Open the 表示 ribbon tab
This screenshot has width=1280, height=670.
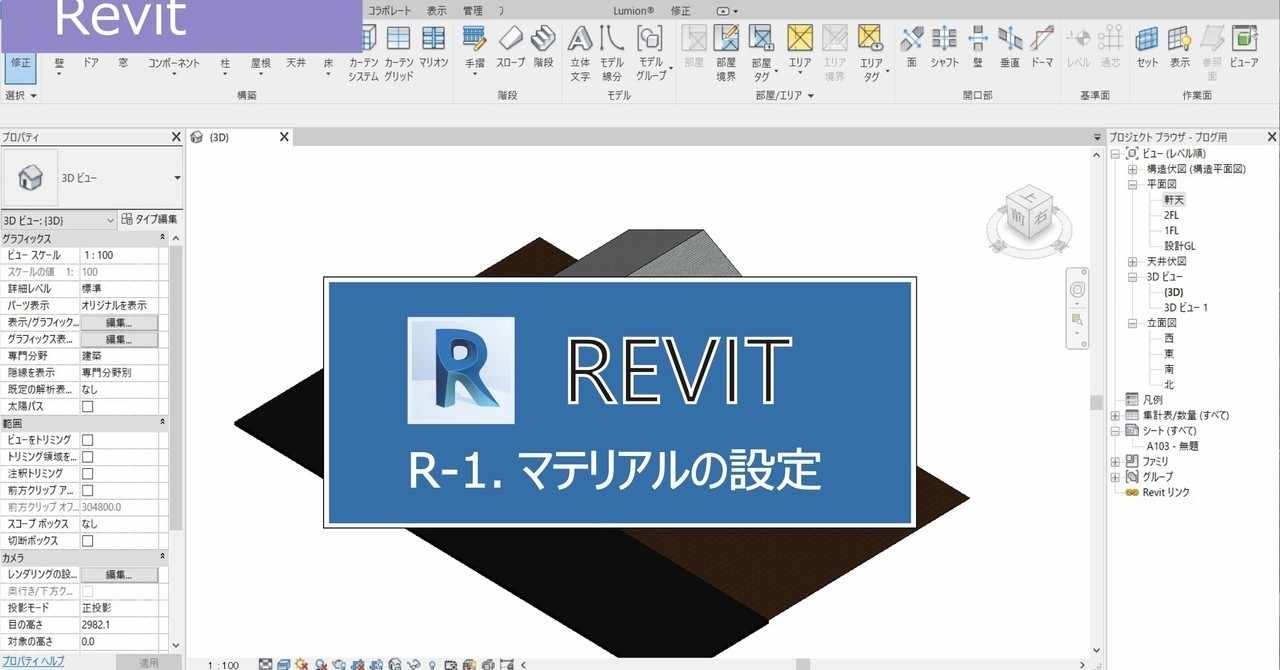[437, 11]
